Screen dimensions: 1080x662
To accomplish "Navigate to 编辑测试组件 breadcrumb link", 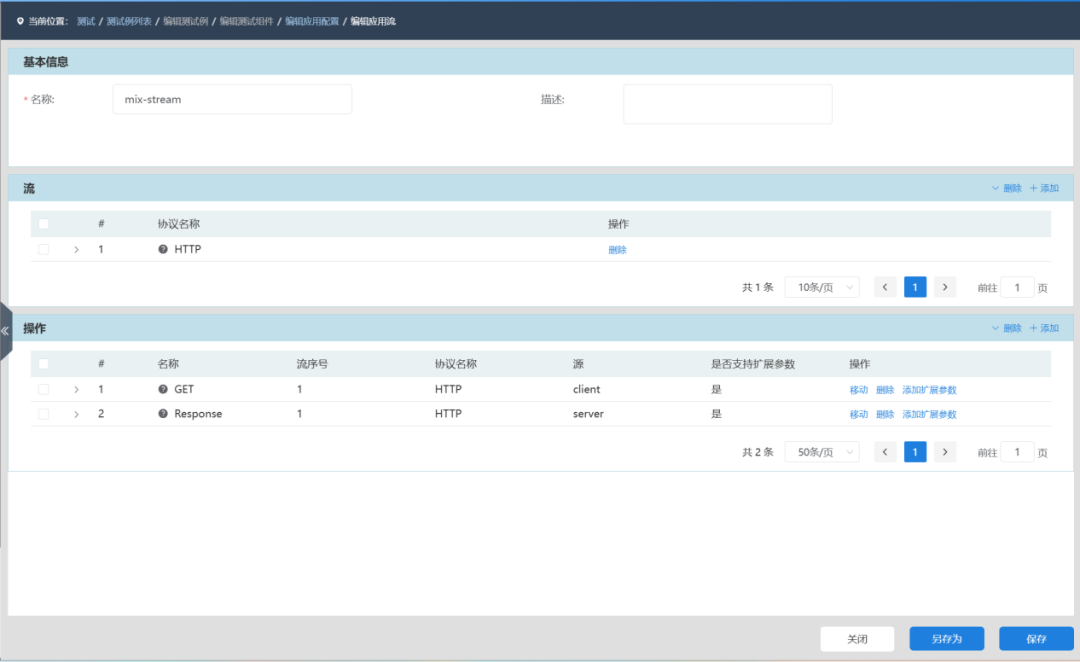I will click(x=247, y=21).
